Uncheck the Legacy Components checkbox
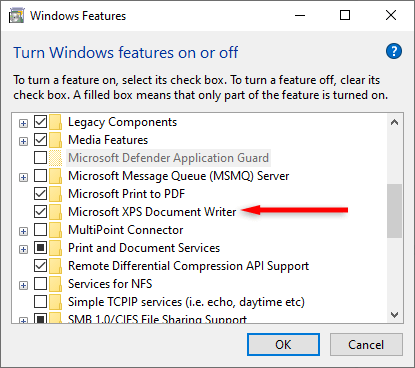Image resolution: width=415 pixels, height=368 pixels. point(40,122)
